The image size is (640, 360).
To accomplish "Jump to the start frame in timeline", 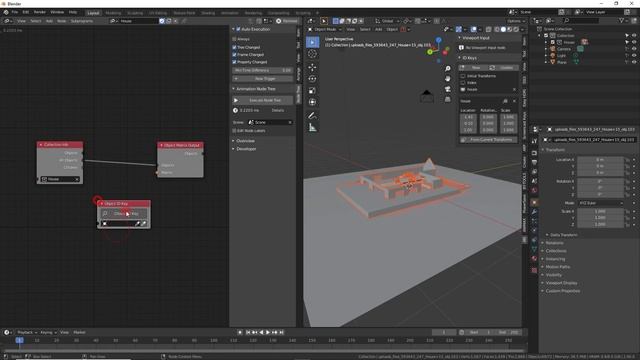I will pos(248,332).
